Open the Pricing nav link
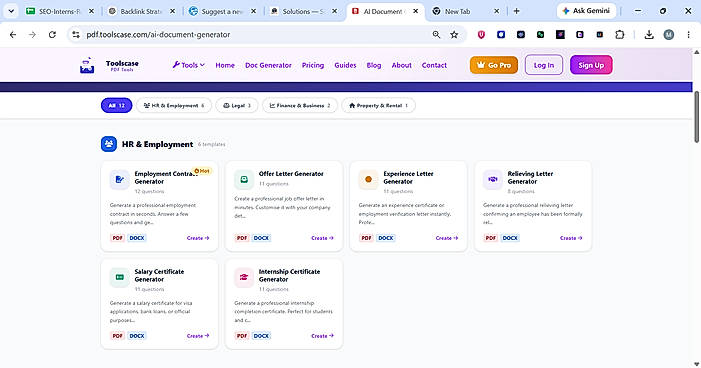 click(313, 65)
